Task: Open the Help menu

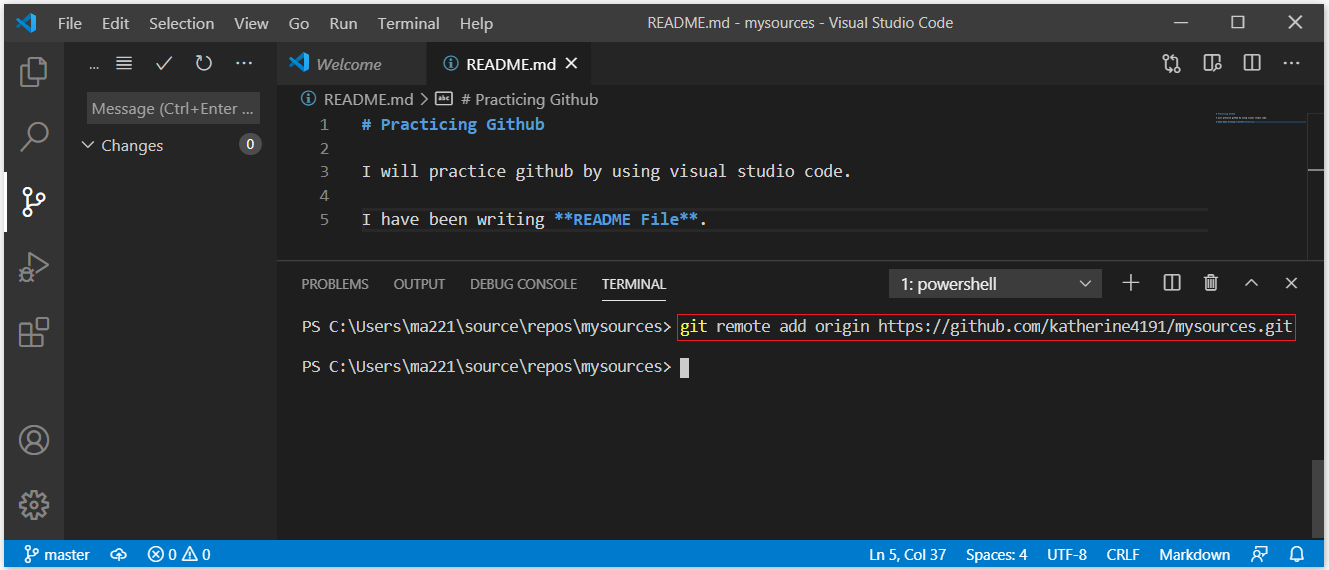Action: click(x=476, y=23)
